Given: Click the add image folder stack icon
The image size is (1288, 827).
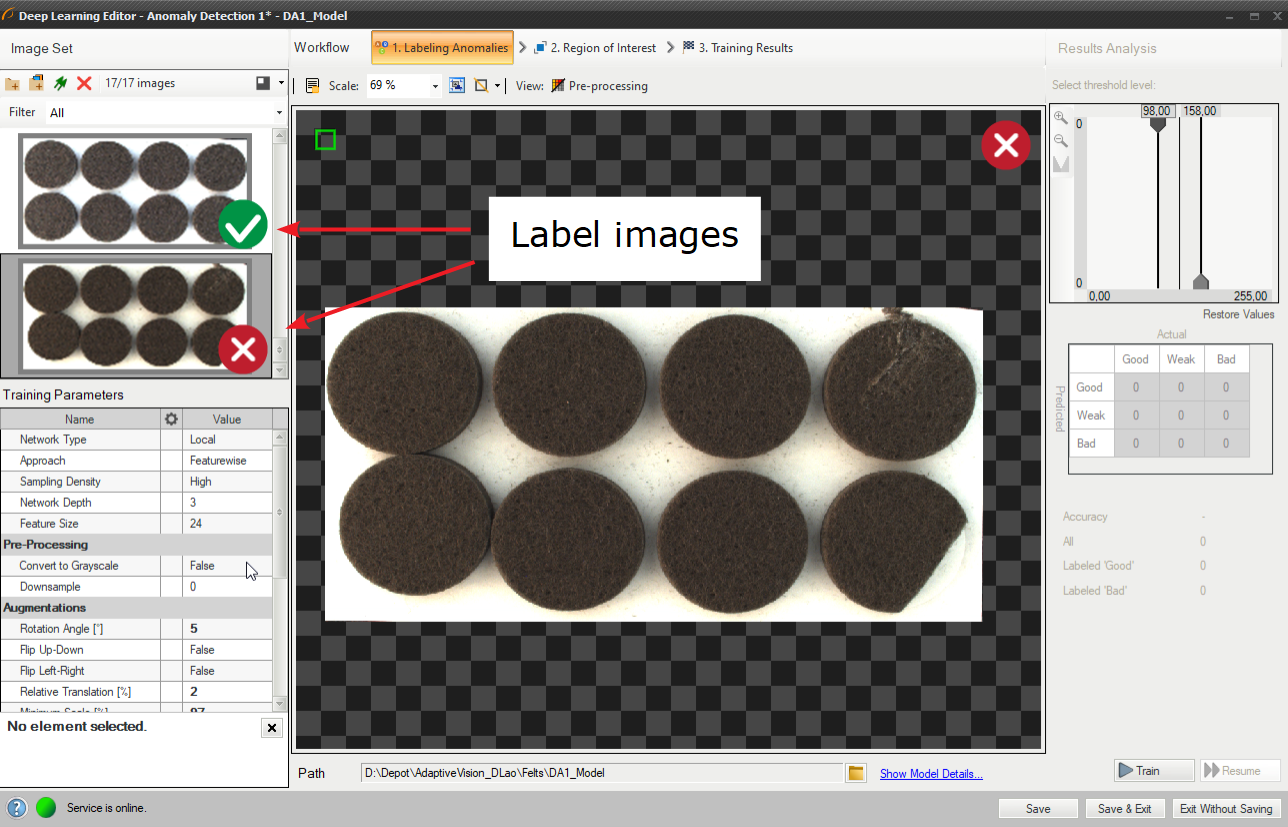Looking at the screenshot, I should point(37,84).
